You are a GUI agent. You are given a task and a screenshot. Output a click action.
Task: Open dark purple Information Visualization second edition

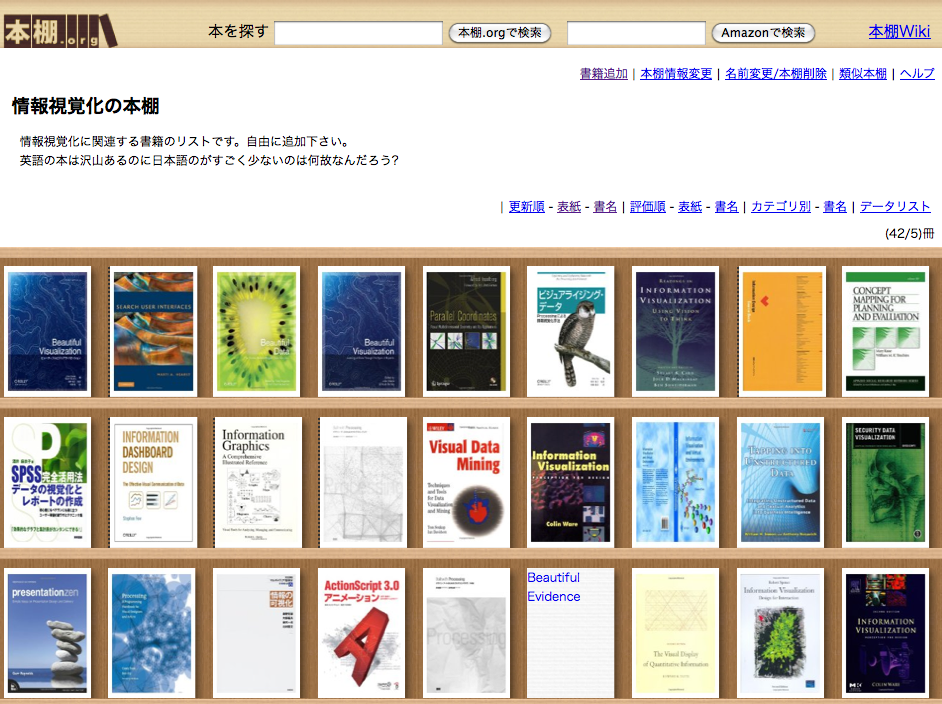(886, 633)
